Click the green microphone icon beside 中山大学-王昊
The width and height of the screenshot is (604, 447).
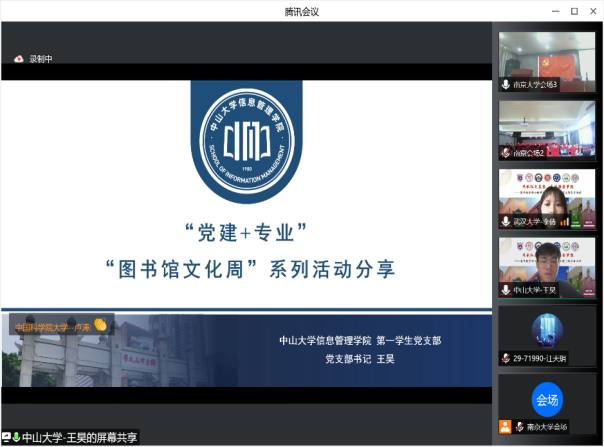click(x=16, y=437)
